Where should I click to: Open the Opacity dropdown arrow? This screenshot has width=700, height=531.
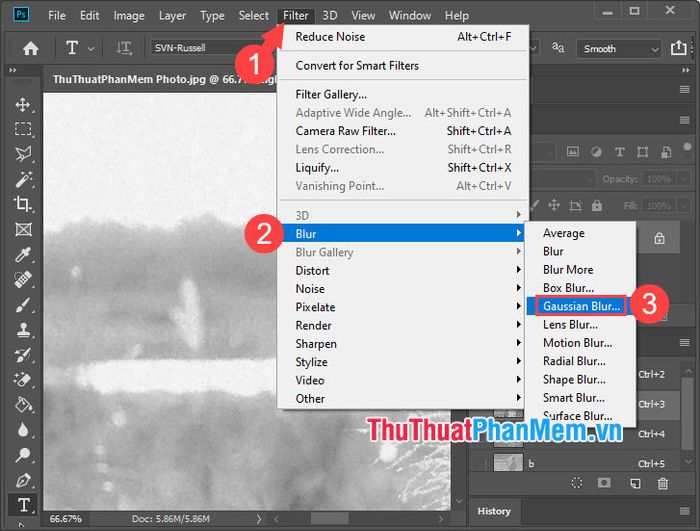click(684, 180)
